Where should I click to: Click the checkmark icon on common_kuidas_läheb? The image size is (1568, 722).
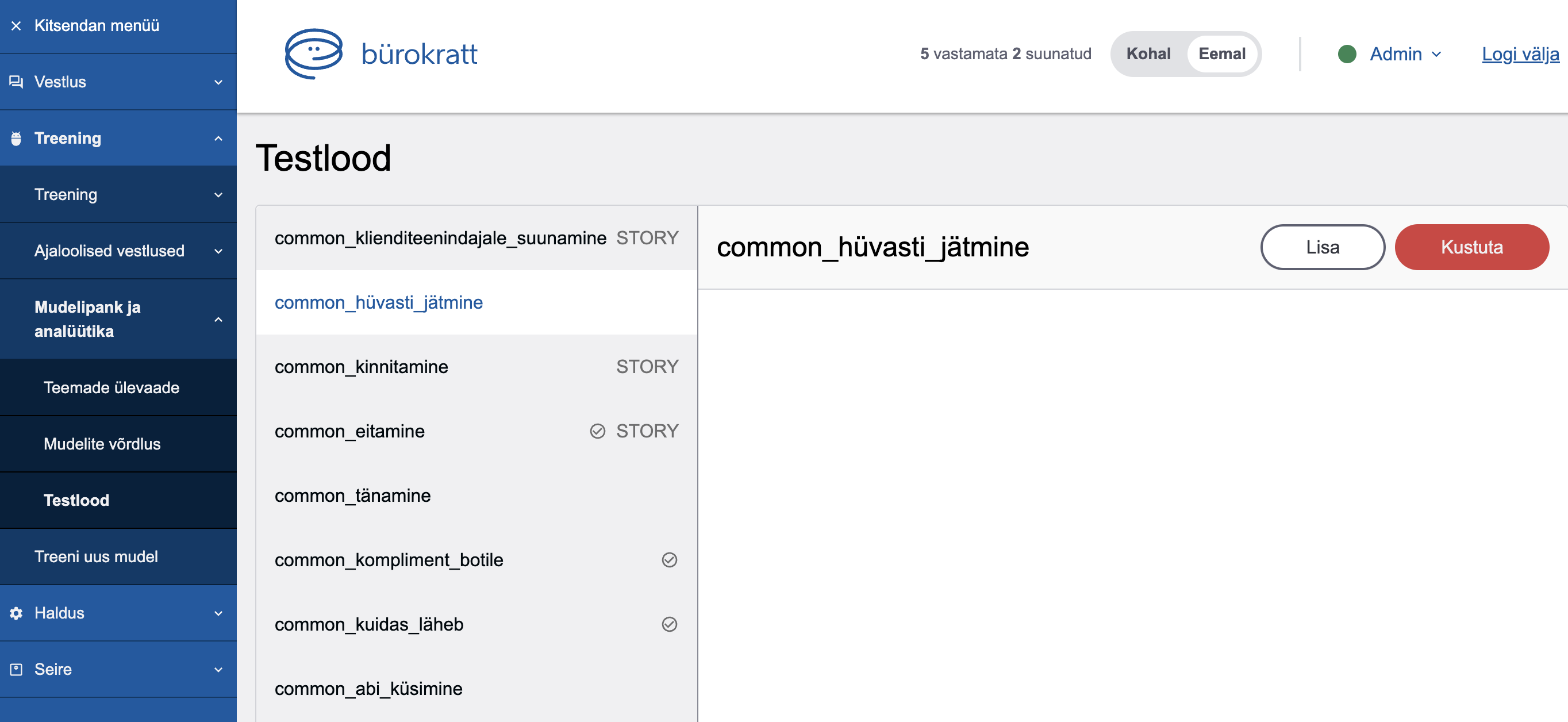[670, 624]
